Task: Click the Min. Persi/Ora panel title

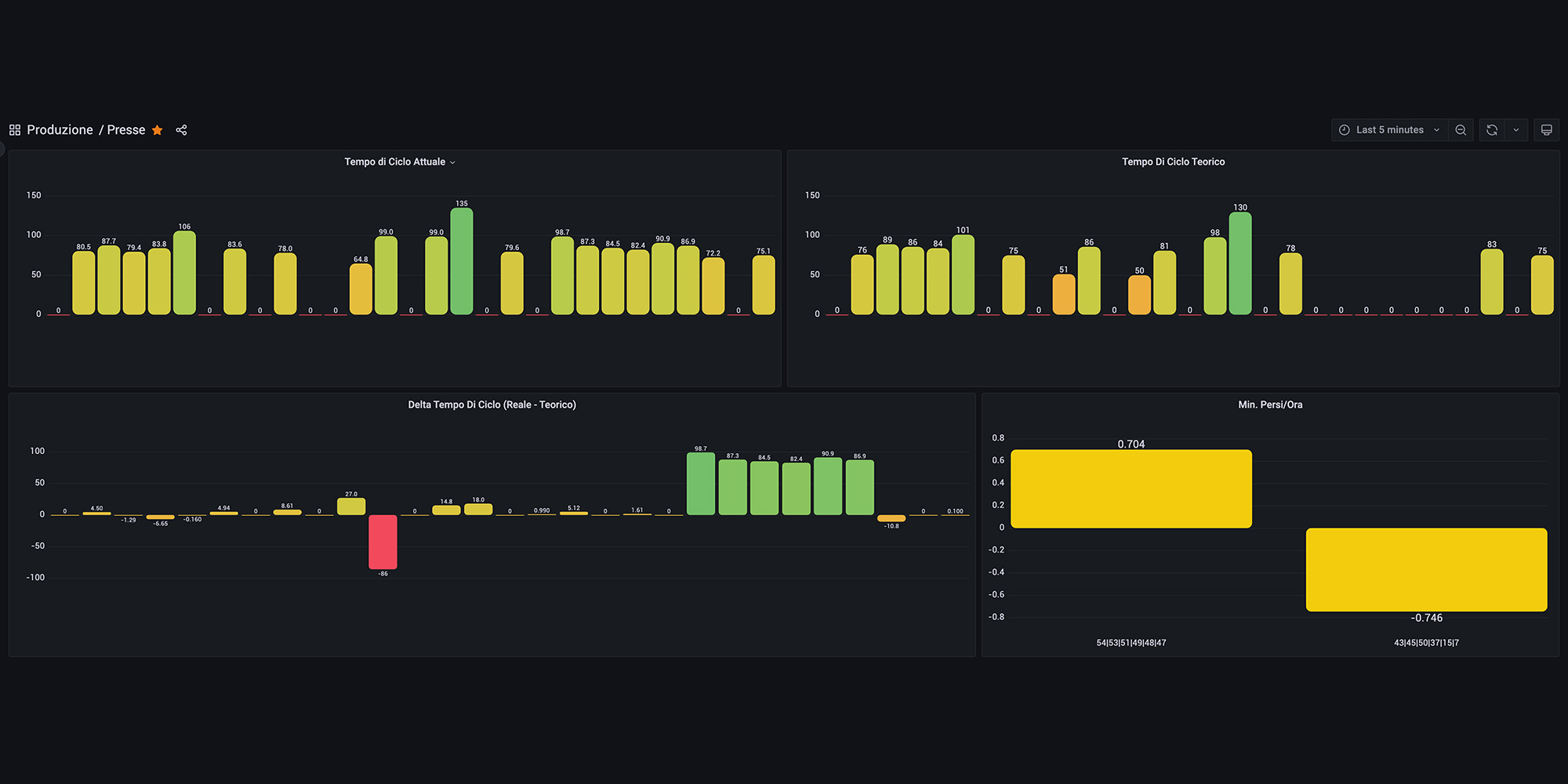Action: point(1270,405)
